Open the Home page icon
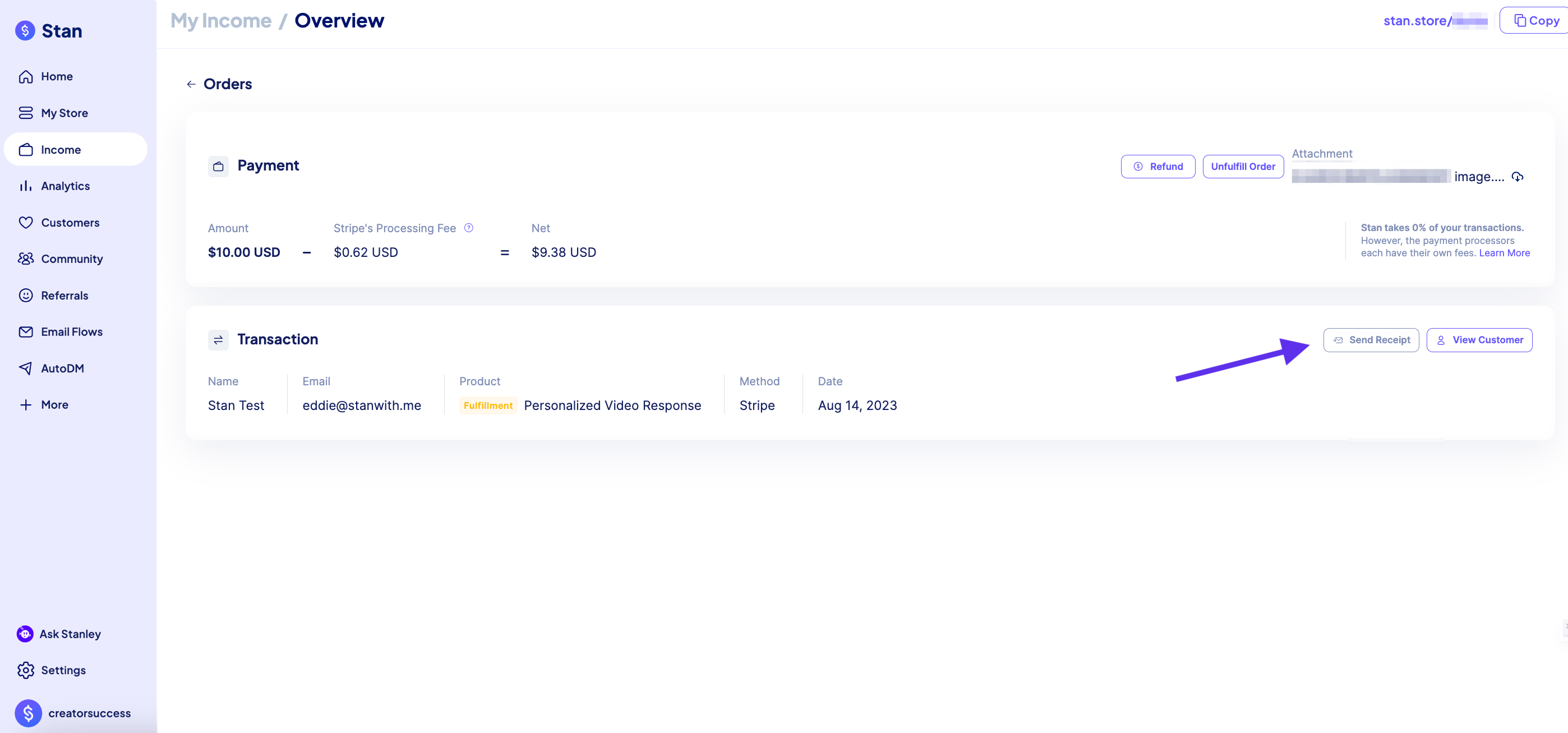1568x733 pixels. pyautogui.click(x=26, y=77)
